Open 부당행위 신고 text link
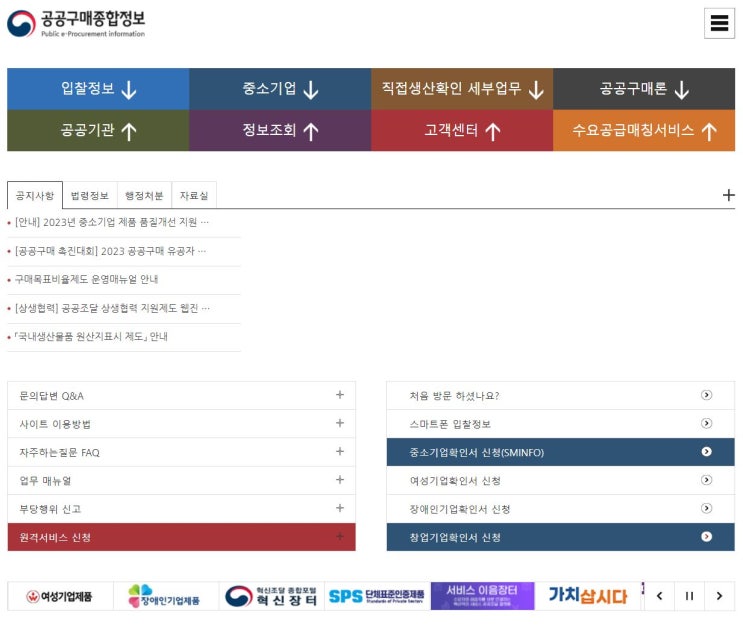743x628 pixels. (50, 510)
